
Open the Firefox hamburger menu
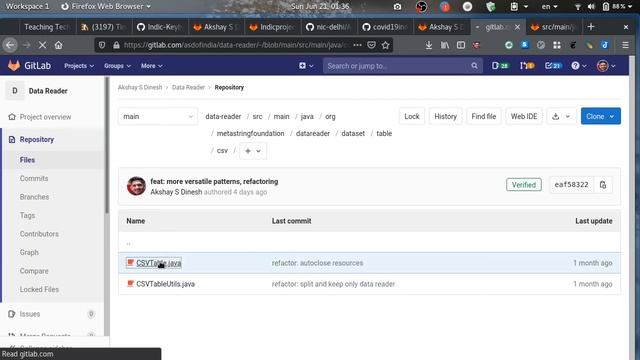pyautogui.click(x=625, y=45)
